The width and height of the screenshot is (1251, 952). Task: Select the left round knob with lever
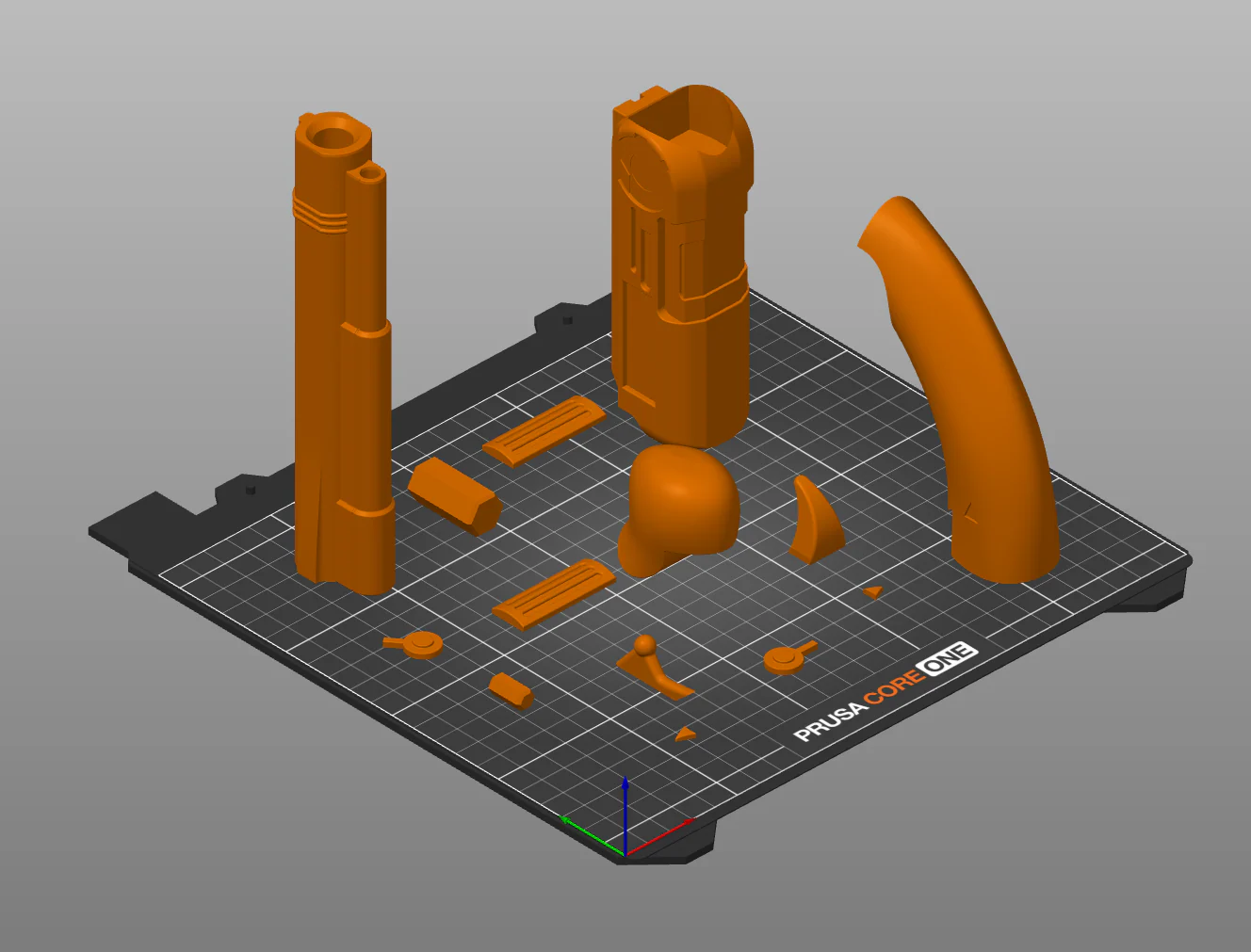[x=414, y=645]
